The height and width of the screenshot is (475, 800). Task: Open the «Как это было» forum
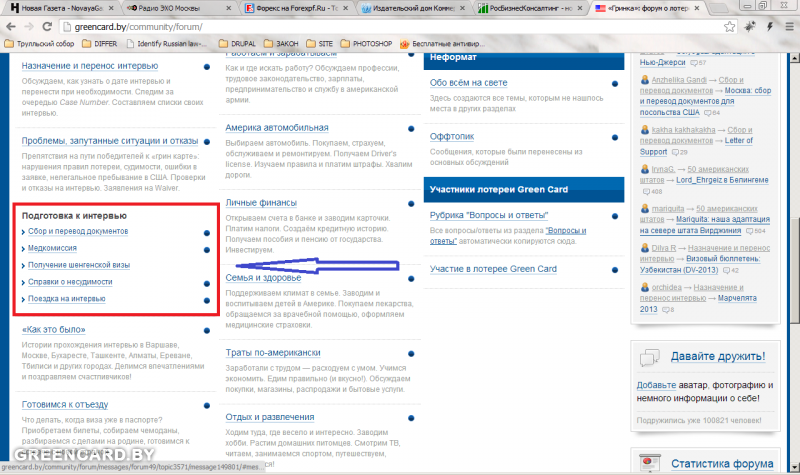pos(54,330)
